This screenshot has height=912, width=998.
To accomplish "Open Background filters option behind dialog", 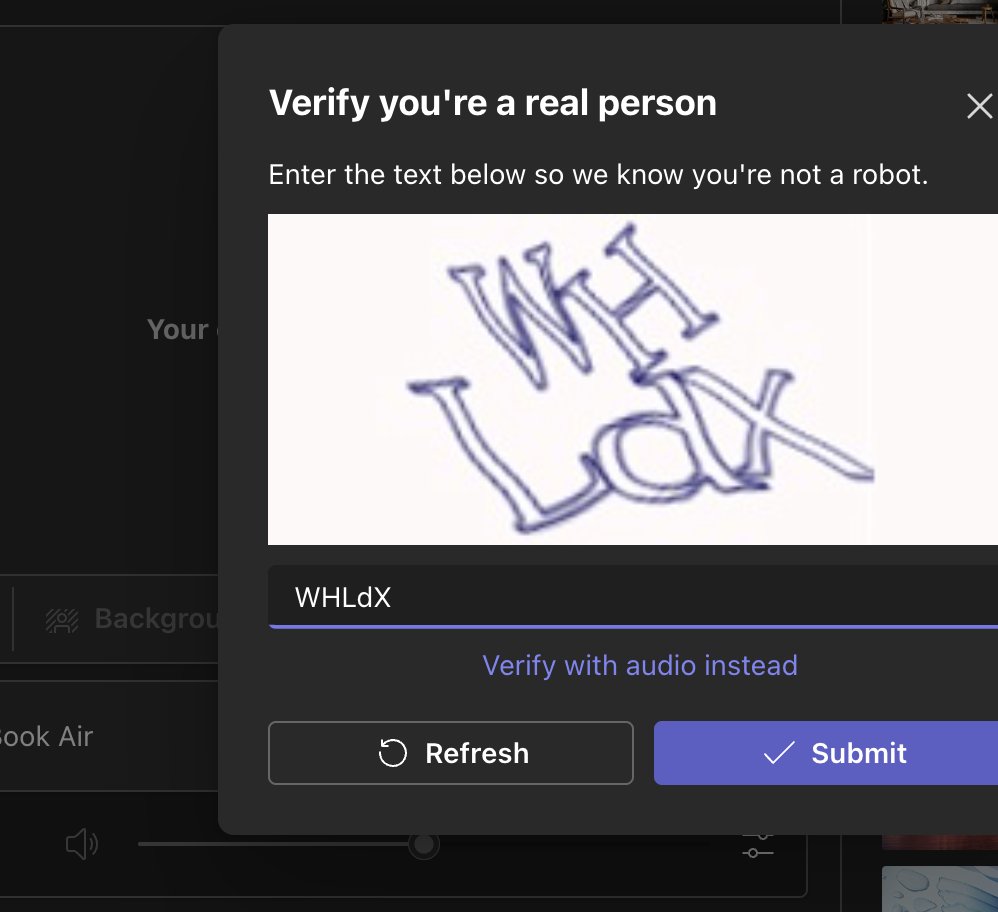I will (x=134, y=619).
